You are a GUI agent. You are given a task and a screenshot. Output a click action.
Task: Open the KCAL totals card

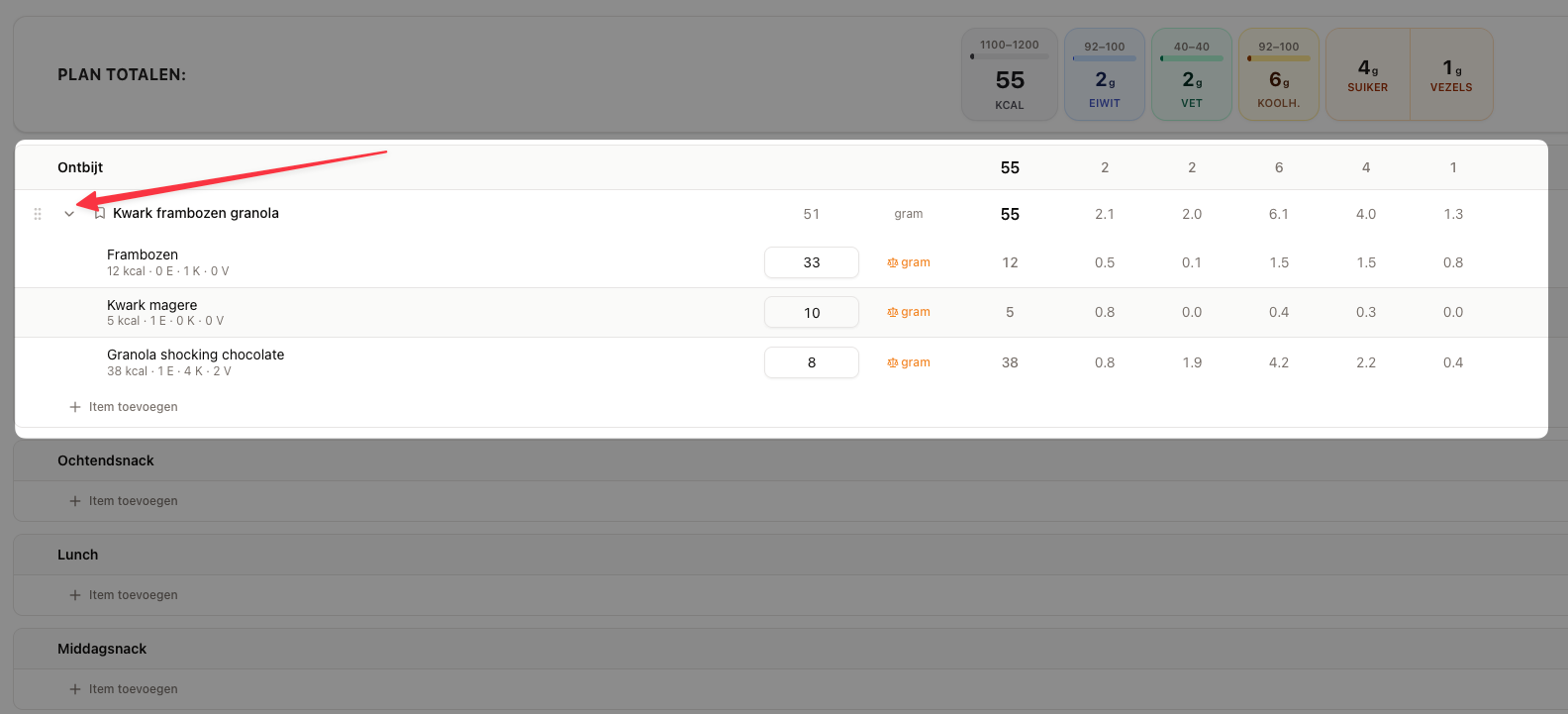tap(1010, 74)
